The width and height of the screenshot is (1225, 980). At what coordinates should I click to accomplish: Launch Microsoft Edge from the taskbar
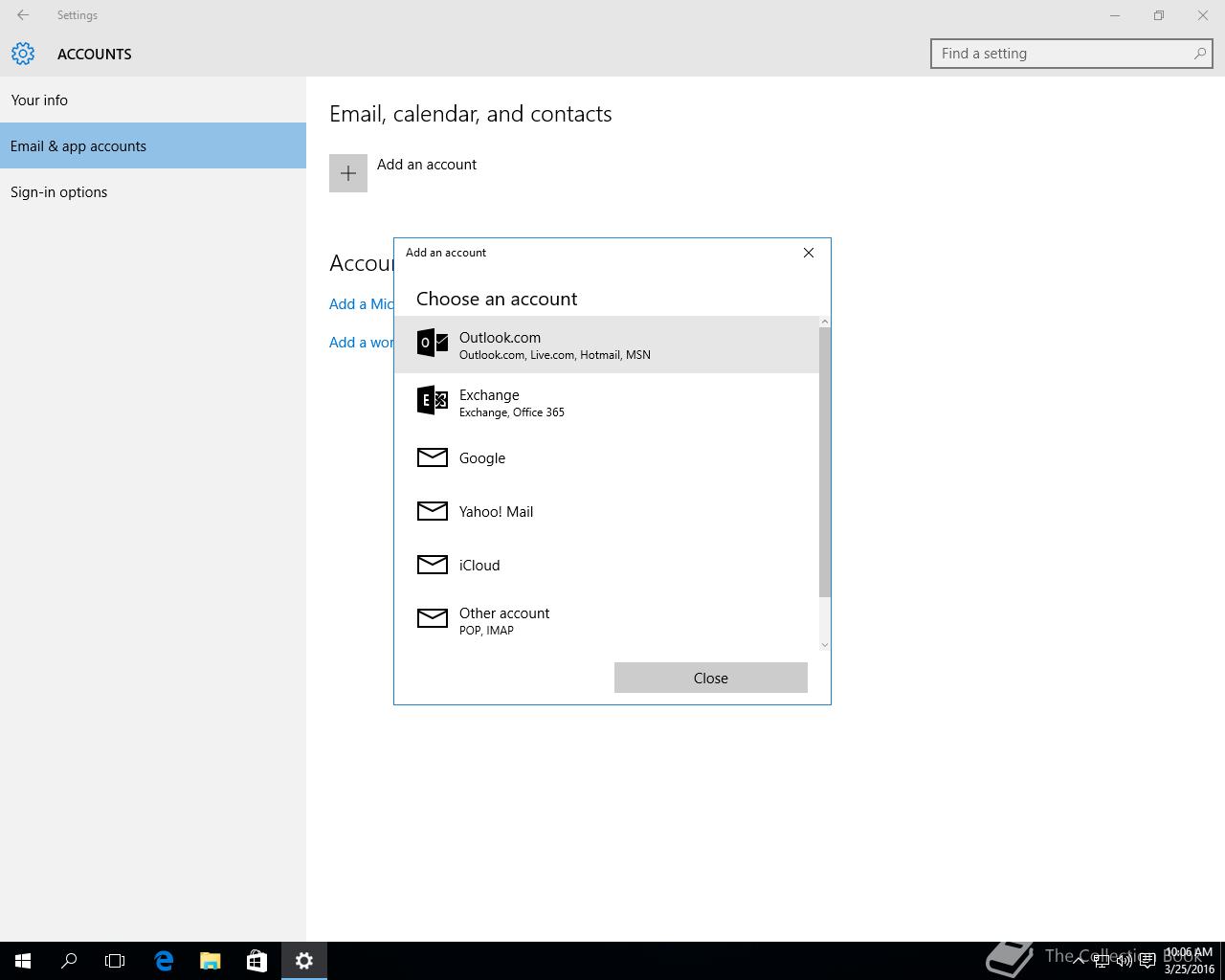coord(164,961)
